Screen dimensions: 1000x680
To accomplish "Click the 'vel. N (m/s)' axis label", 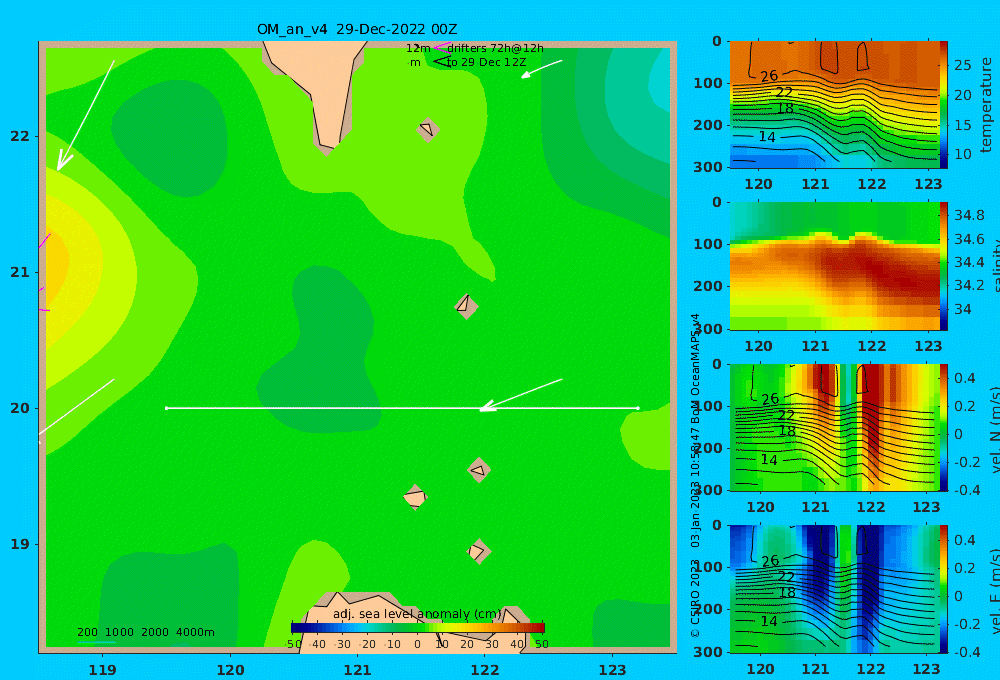I will [x=995, y=429].
